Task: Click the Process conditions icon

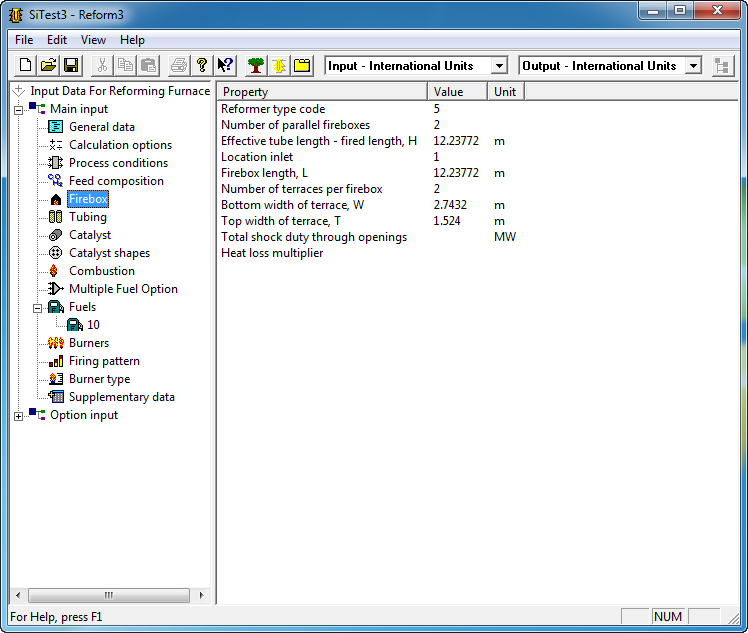Action: coord(56,163)
